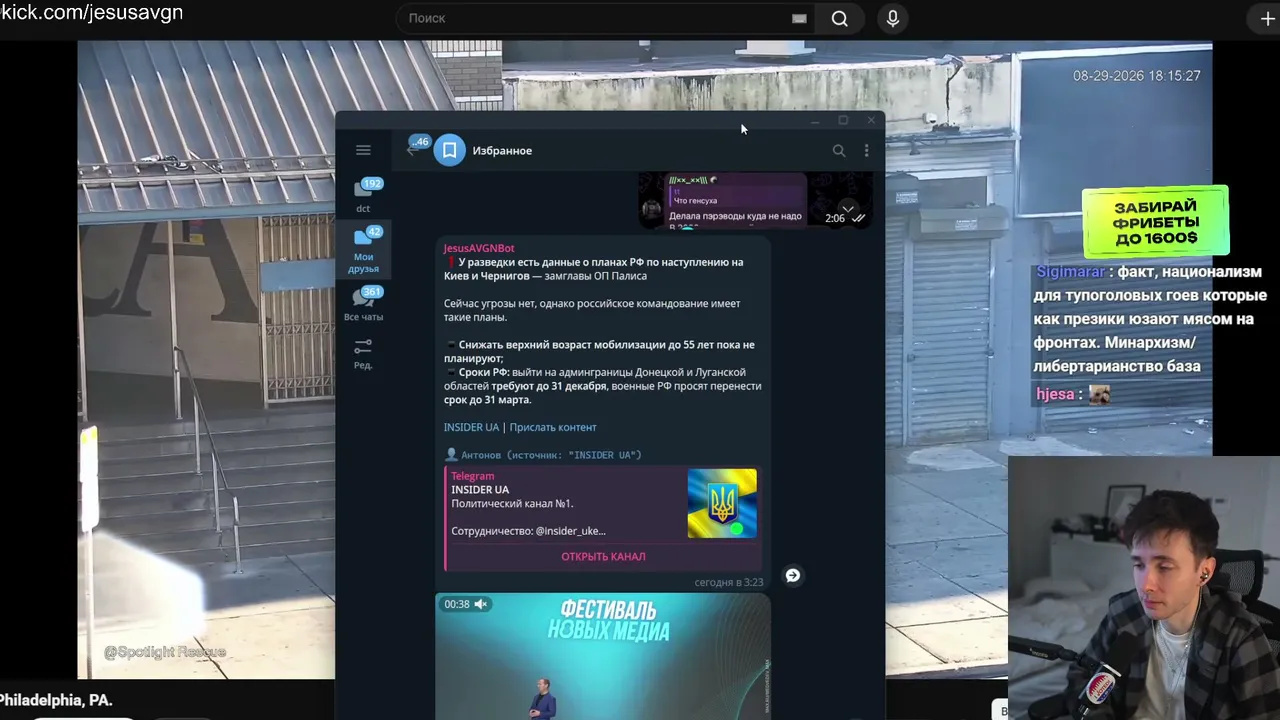
Task: Select the 'Telegram' label in link preview
Action: [473, 476]
